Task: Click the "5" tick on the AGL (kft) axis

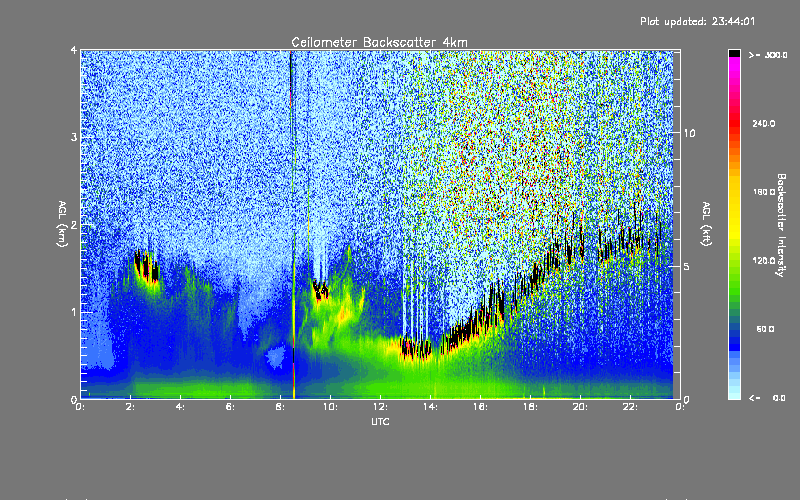Action: [x=686, y=266]
